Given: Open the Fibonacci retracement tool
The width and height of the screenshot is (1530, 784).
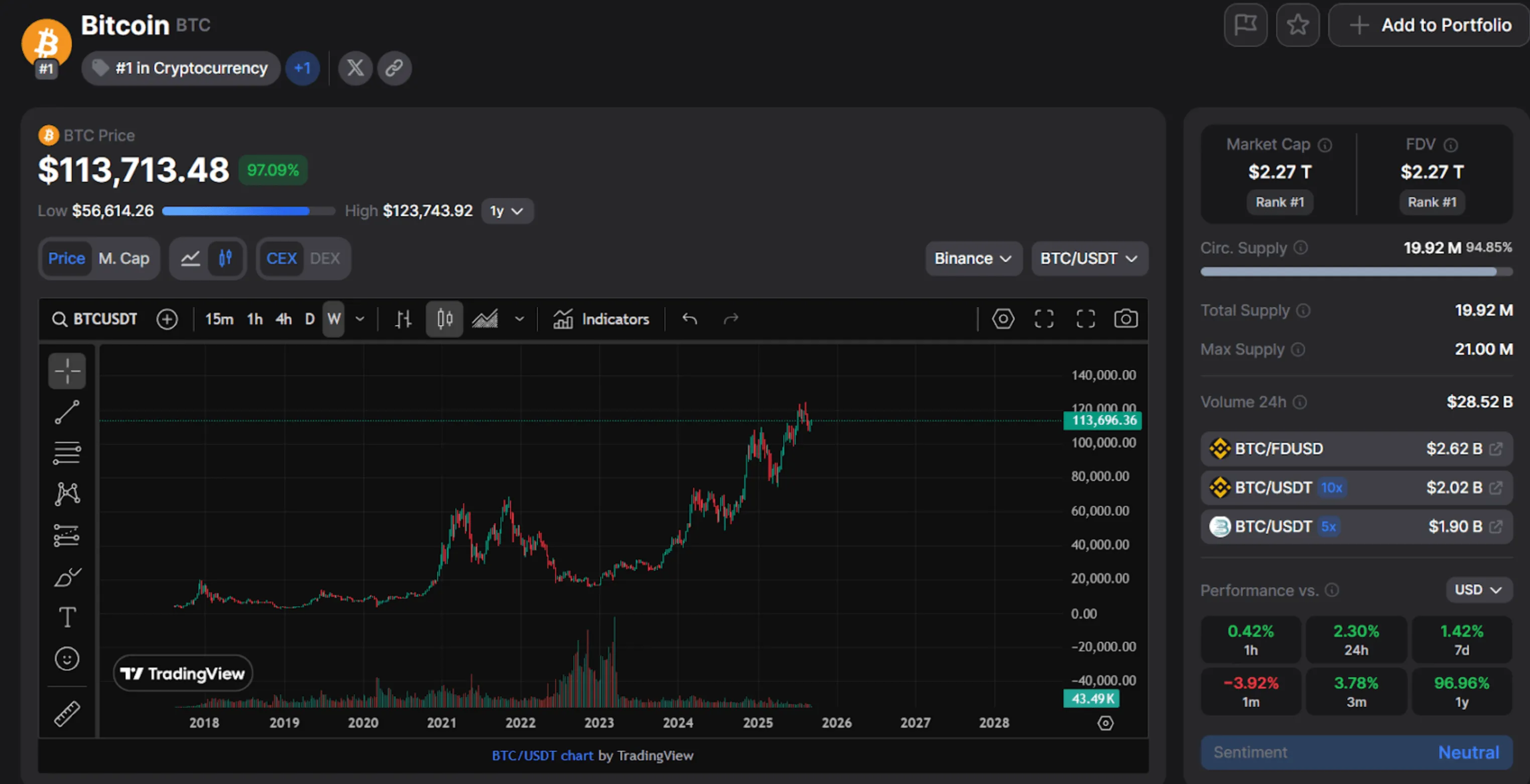Looking at the screenshot, I should 67,453.
